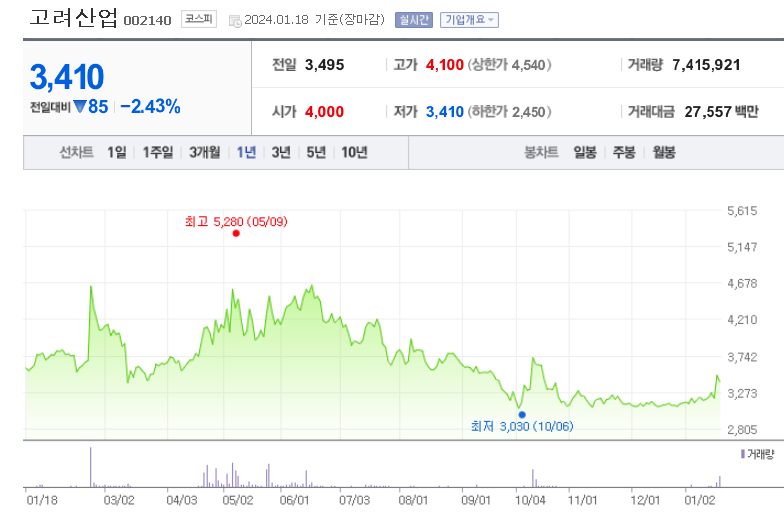Screen dimensions: 784x520
Task: Click the 전일 value 3,495
Action: tap(324, 65)
